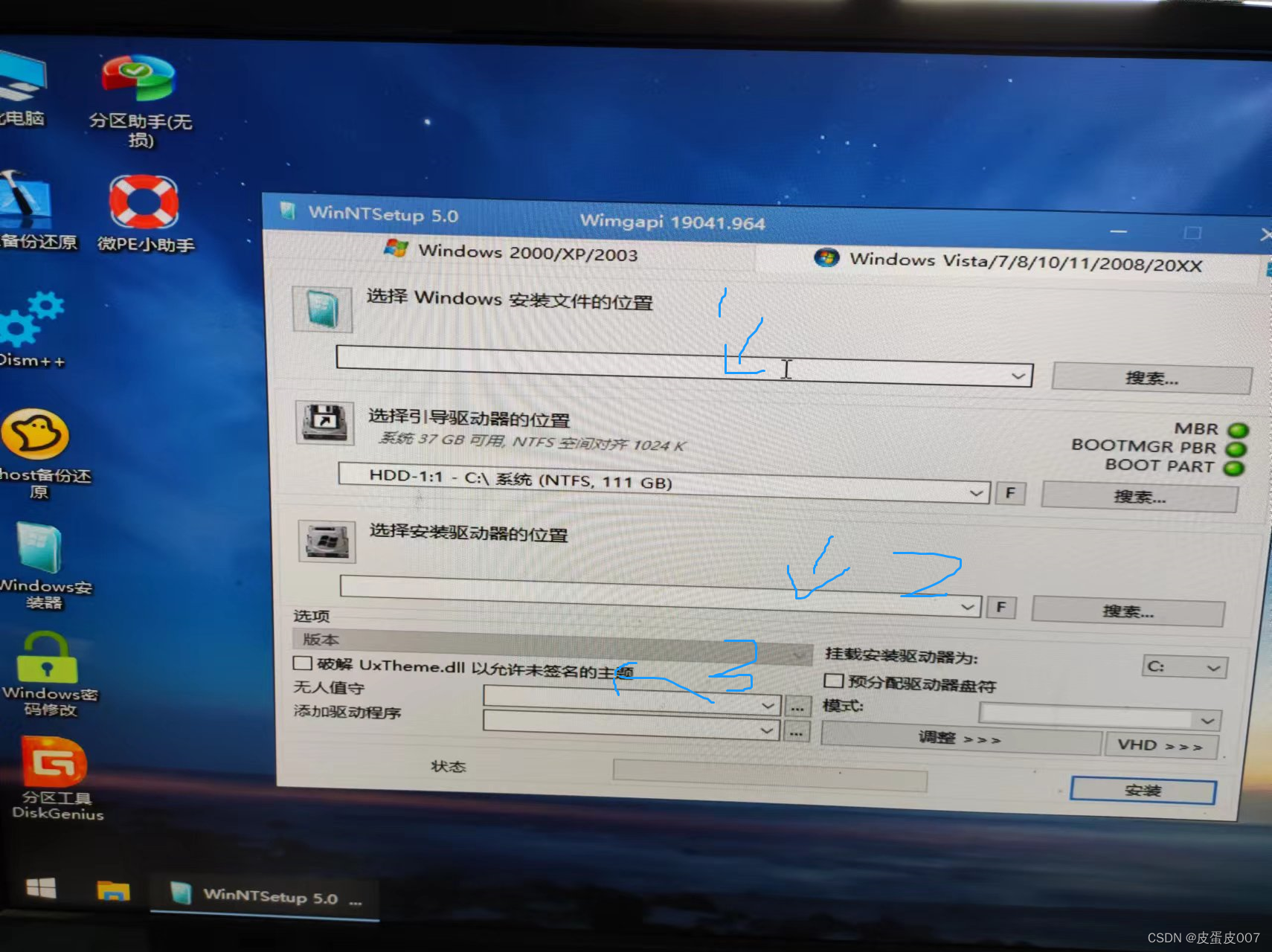This screenshot has width=1272, height=952.
Task: Toggle 破解 UxTheme.dll checkbox
Action: point(303,662)
